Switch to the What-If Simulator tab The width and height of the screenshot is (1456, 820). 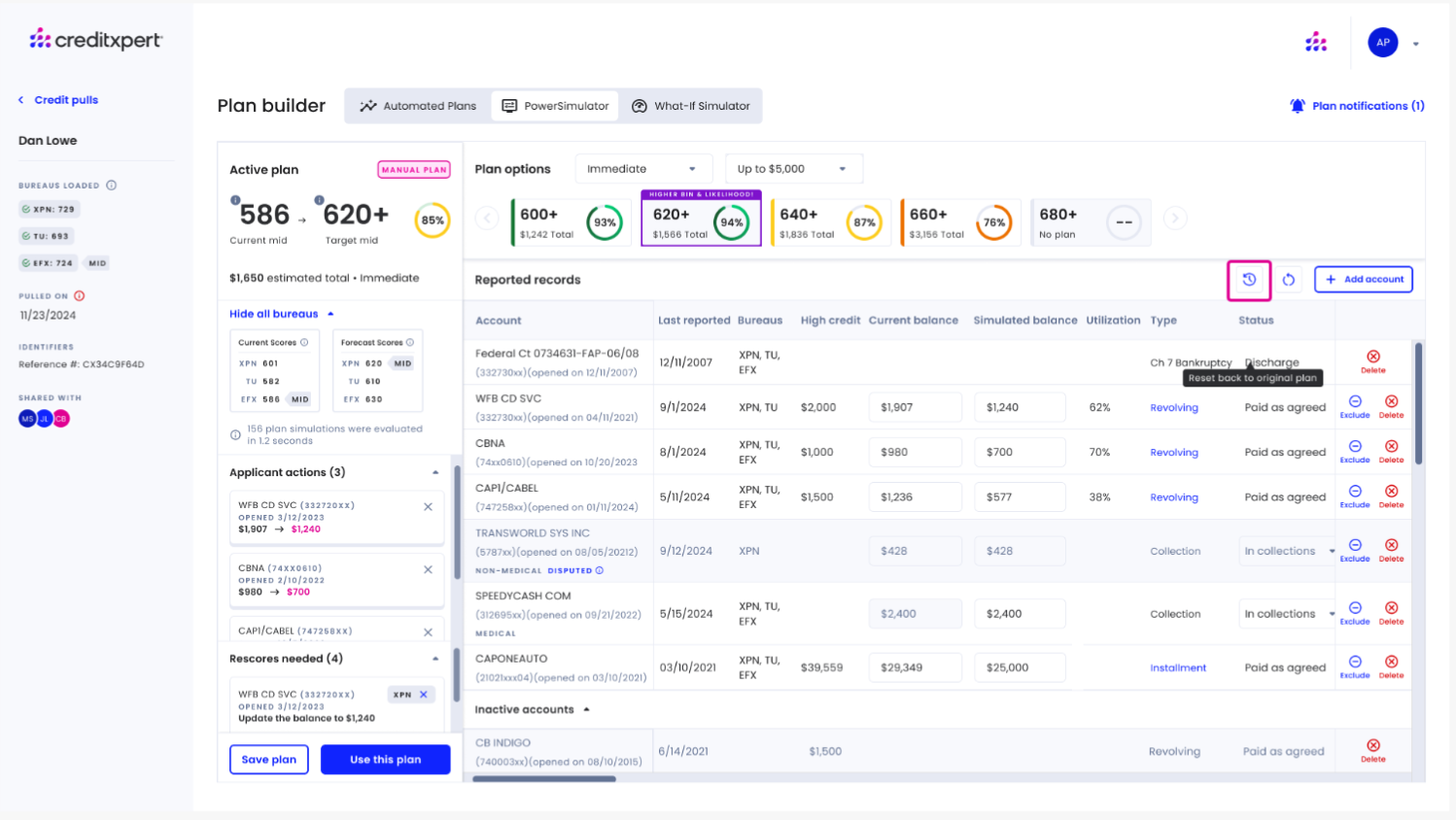[691, 106]
